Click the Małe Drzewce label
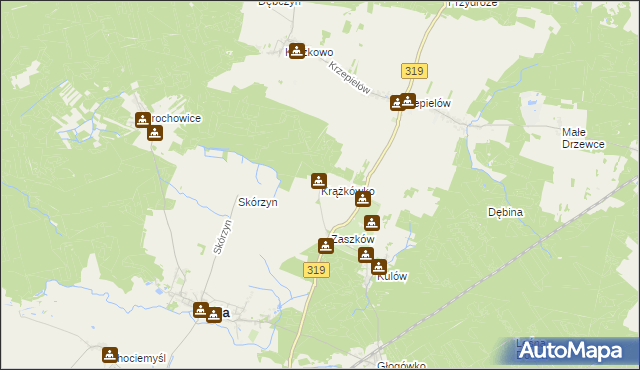Viewport: 640px width, 370px height. [583, 138]
